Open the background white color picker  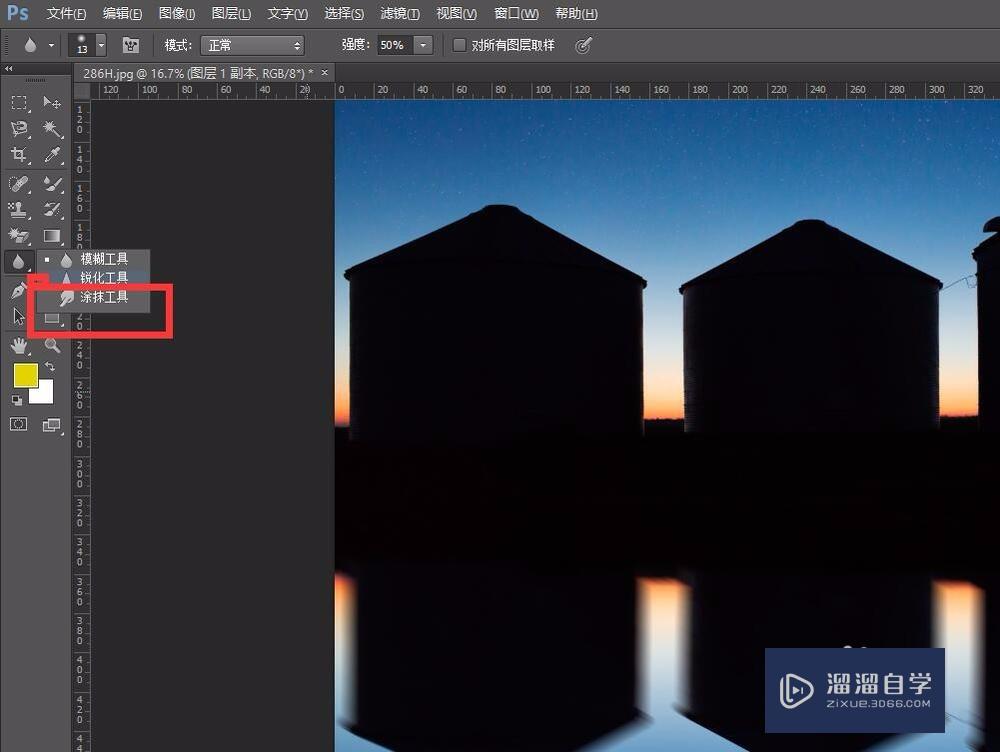point(45,394)
